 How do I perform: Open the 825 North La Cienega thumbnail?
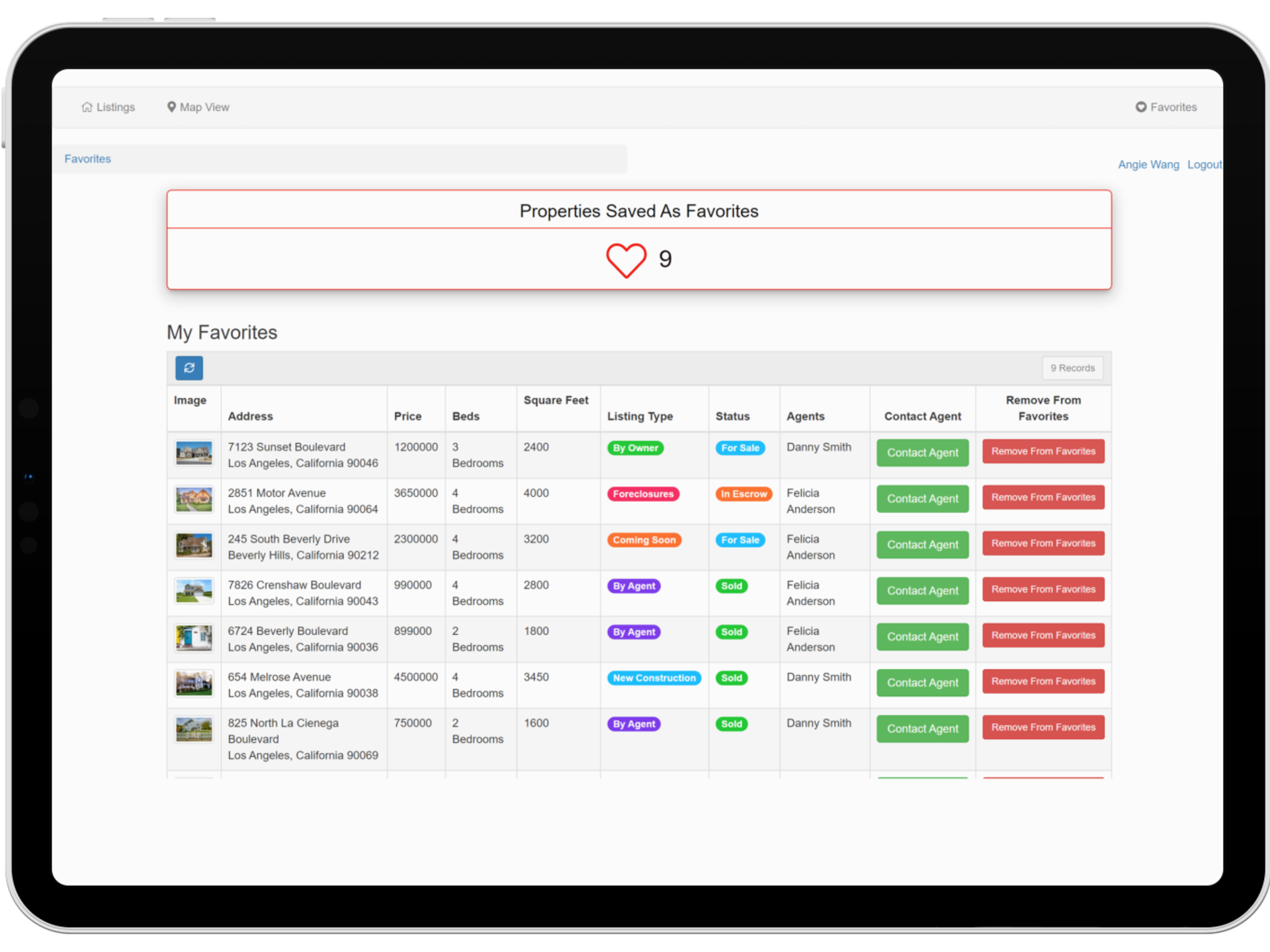click(194, 729)
